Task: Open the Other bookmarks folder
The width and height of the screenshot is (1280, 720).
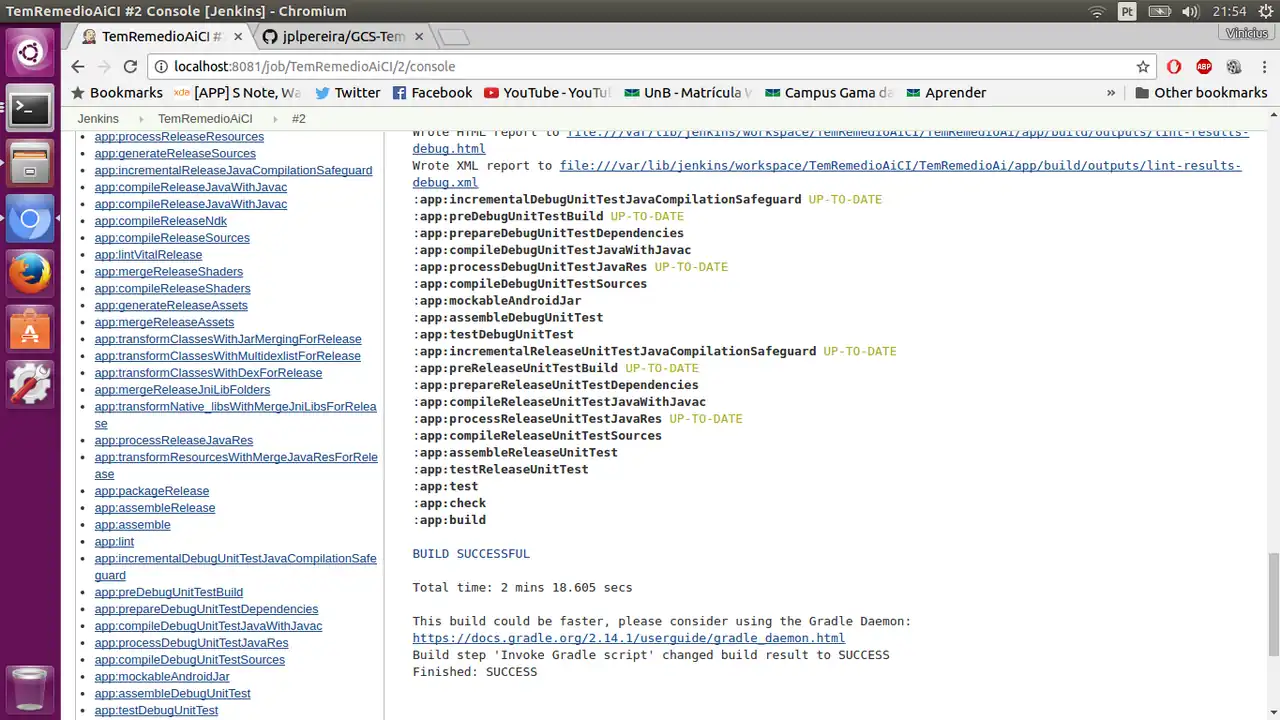Action: 1200,92
